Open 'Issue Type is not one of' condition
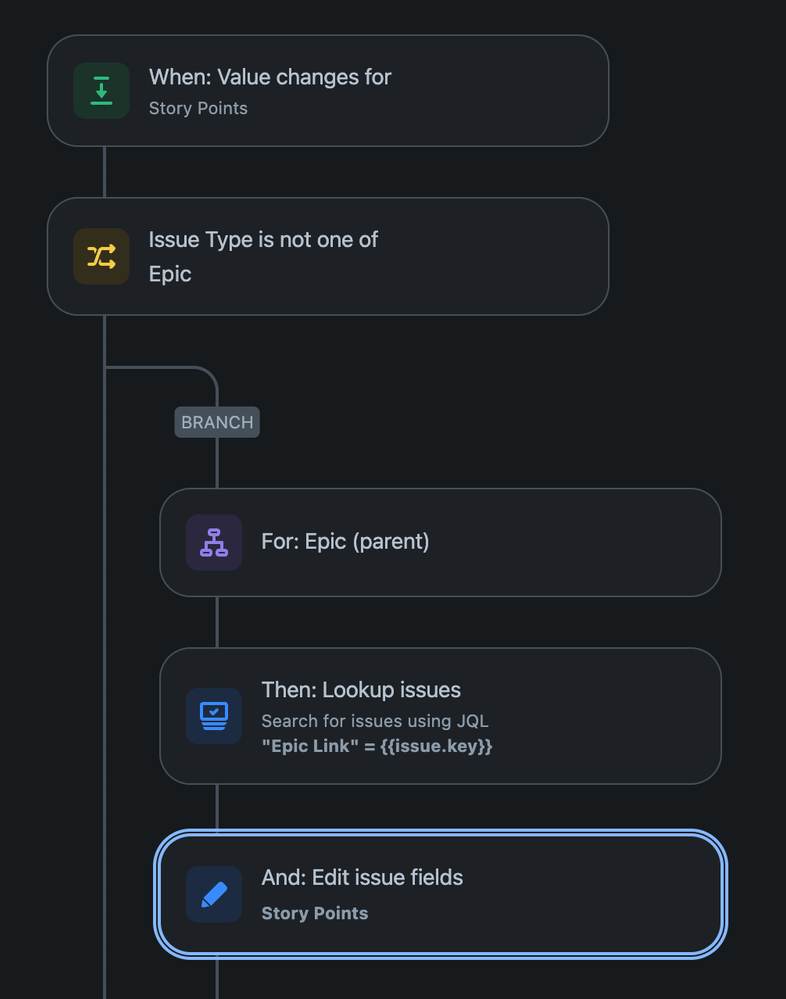 click(x=263, y=240)
